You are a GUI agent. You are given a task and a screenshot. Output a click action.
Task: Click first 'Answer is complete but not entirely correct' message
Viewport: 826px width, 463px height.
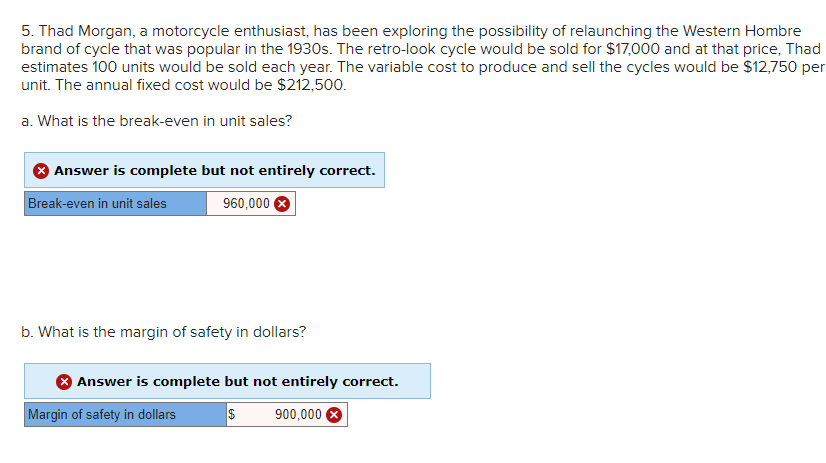coord(214,171)
